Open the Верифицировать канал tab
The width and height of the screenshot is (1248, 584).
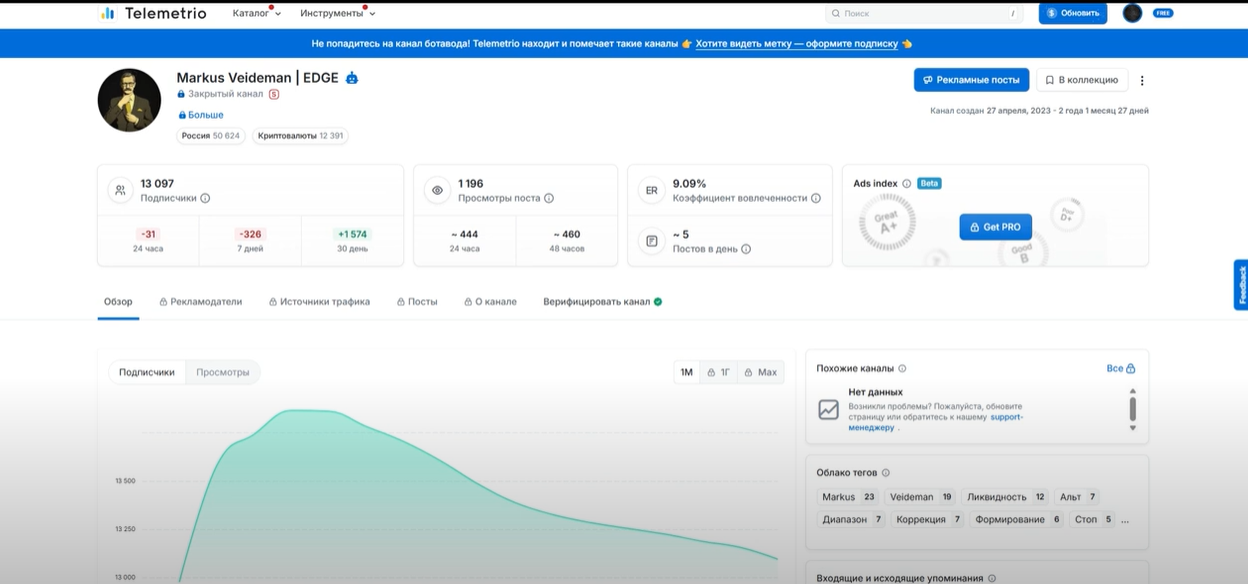[603, 301]
